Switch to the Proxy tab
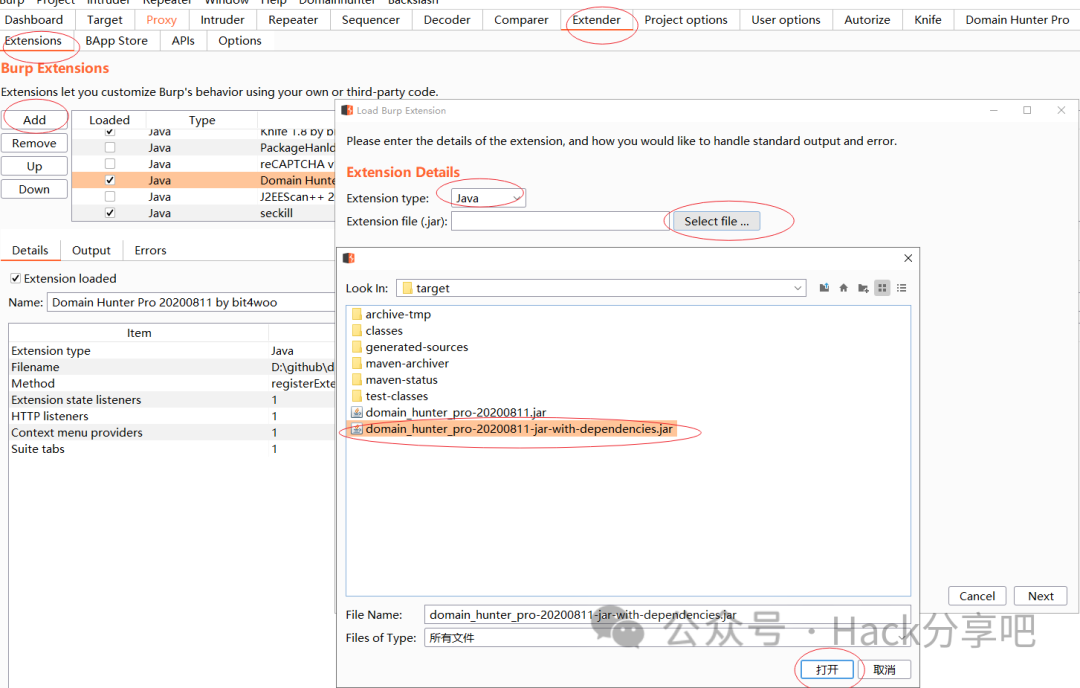 [161, 20]
